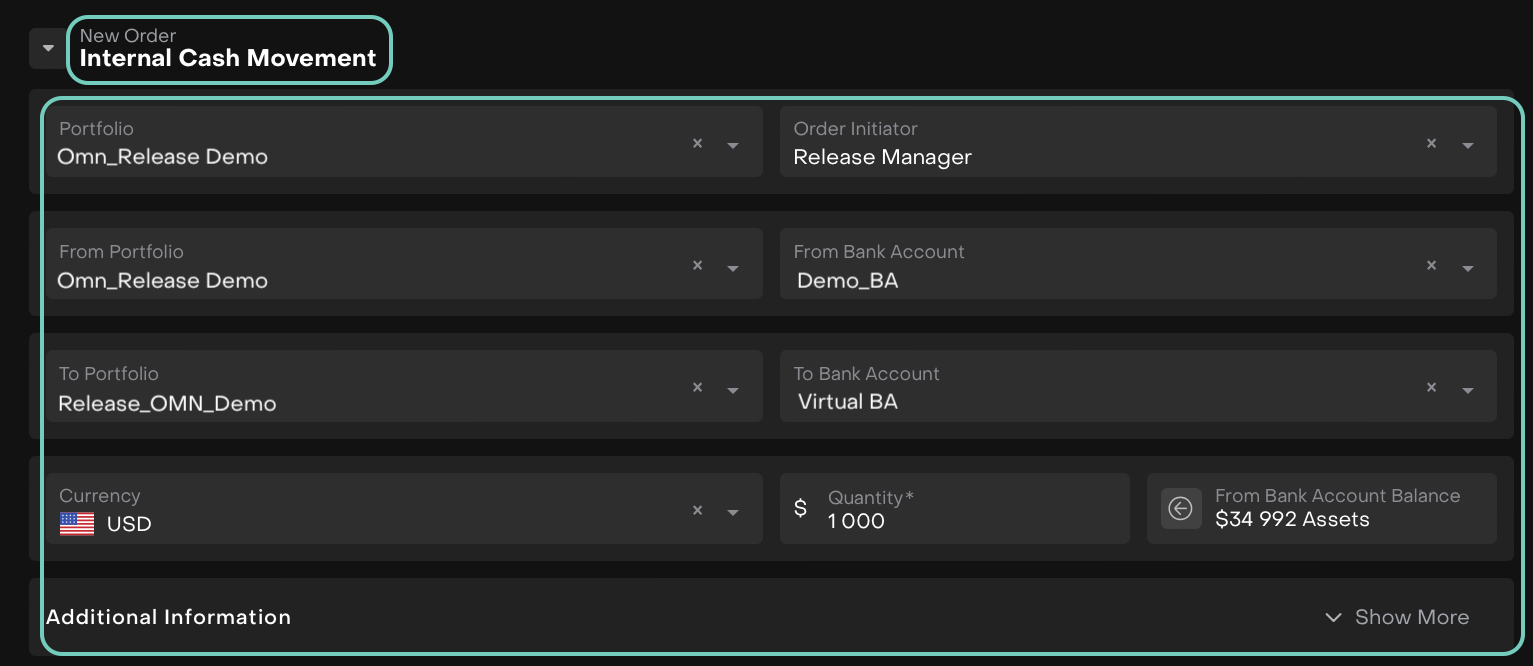1533x666 pixels.
Task: Clear the To Bank Account value
Action: click(x=1431, y=388)
